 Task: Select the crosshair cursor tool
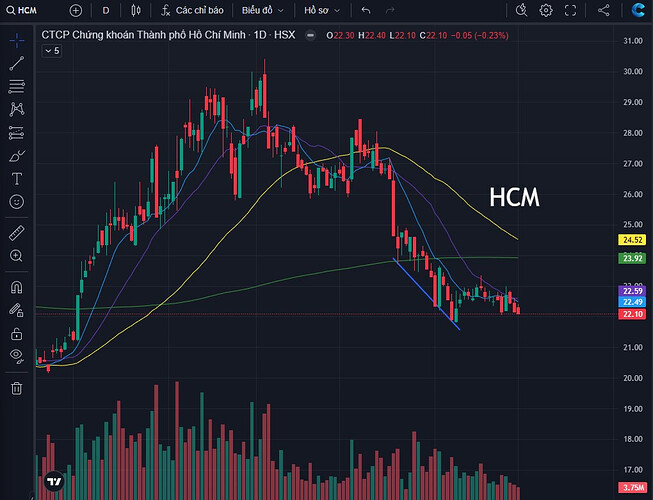pos(17,40)
